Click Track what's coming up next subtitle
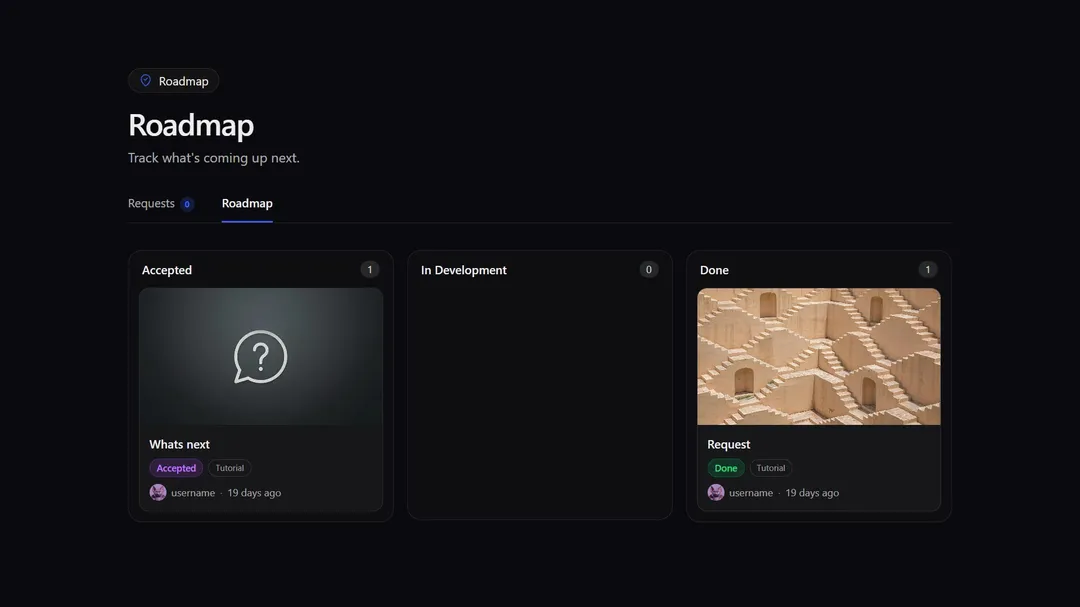Screen dimensions: 1080x607 click(214, 158)
